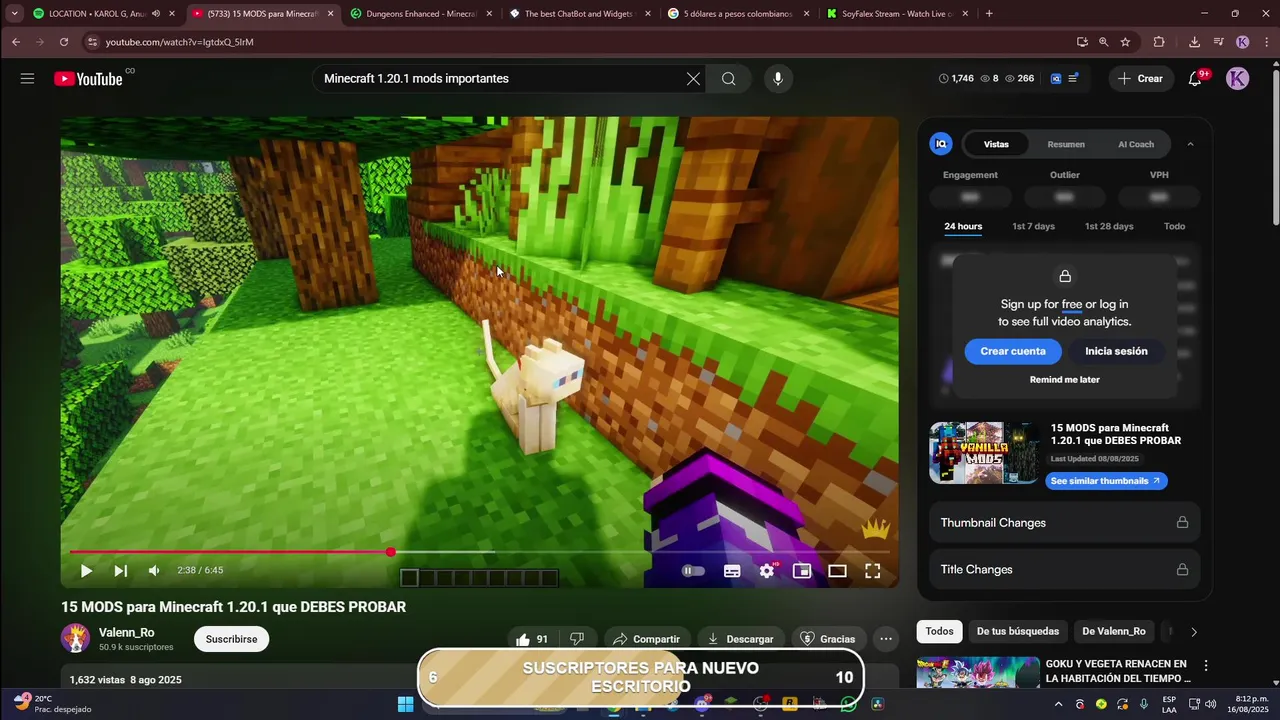Switch to the SoyFalex Stream tab

(896, 14)
